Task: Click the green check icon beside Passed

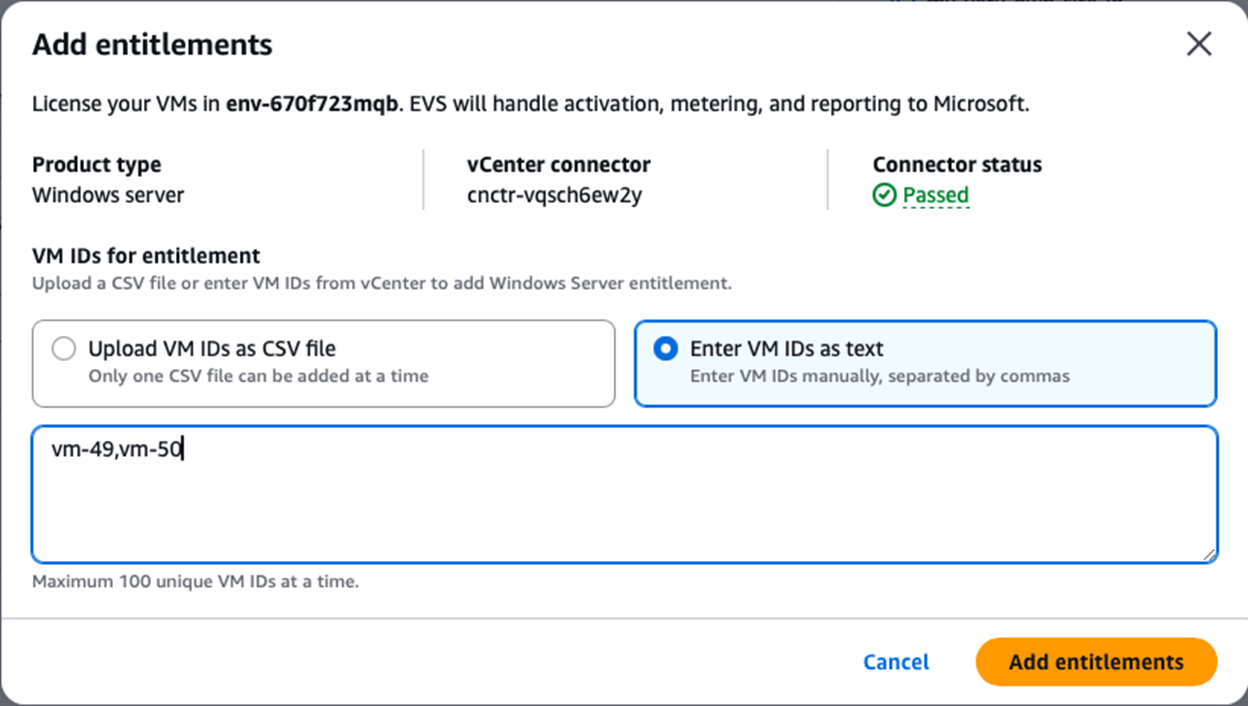Action: [884, 195]
